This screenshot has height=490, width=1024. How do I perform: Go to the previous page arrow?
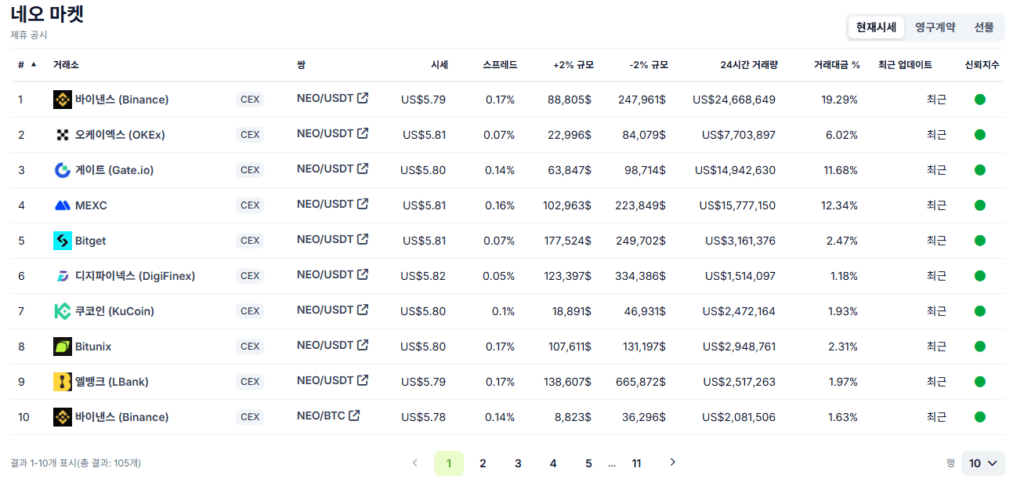pyautogui.click(x=415, y=463)
